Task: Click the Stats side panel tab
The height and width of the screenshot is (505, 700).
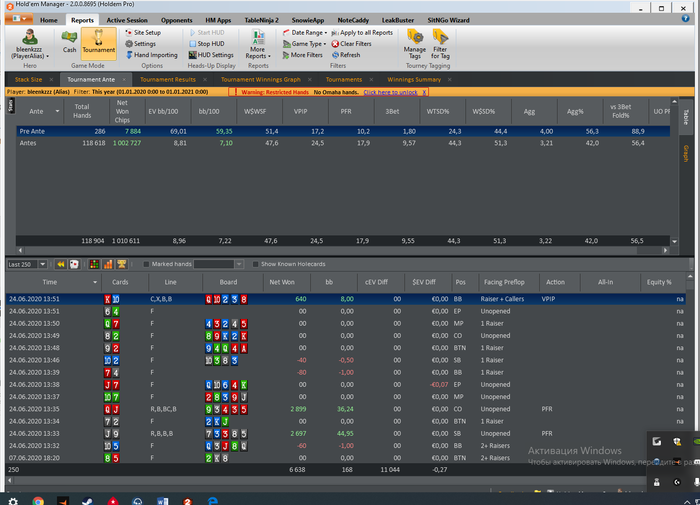Action: pos(11,106)
